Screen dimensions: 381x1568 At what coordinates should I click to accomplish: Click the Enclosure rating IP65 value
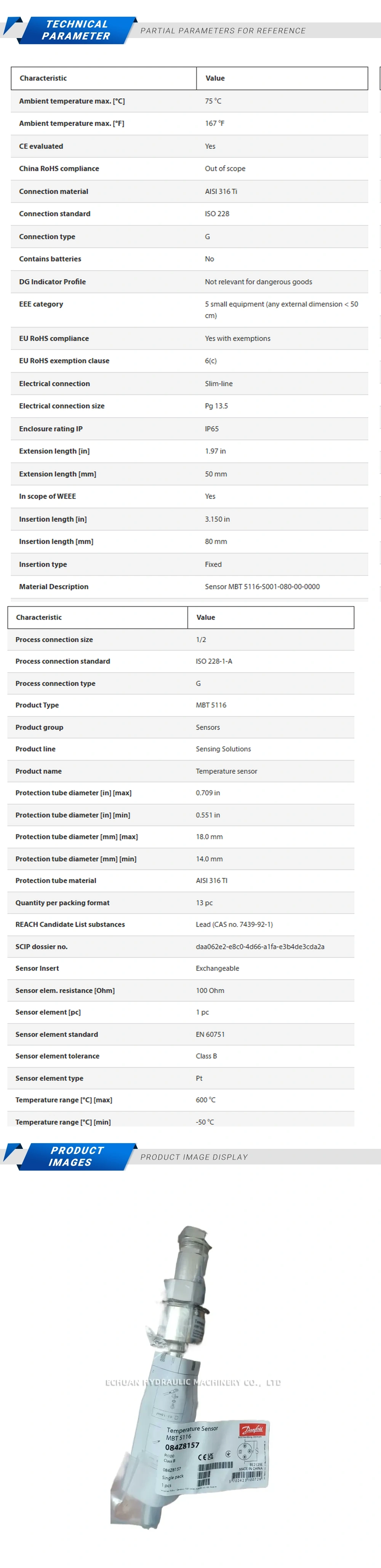click(211, 429)
